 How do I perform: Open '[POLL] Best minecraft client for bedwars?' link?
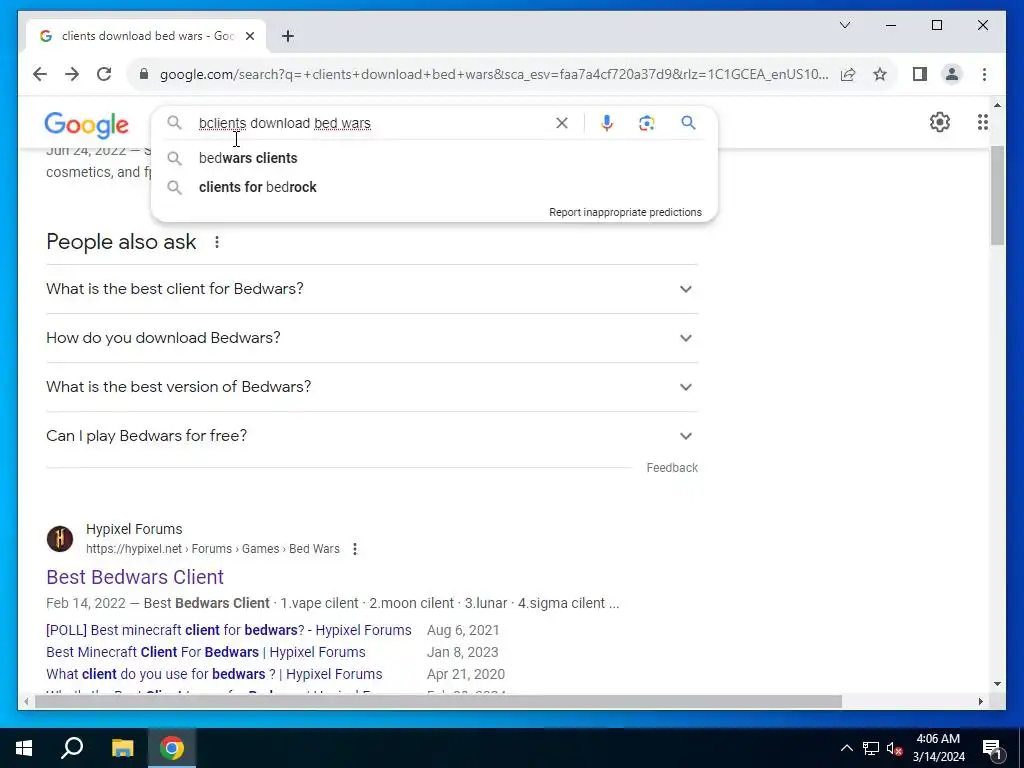click(x=229, y=630)
